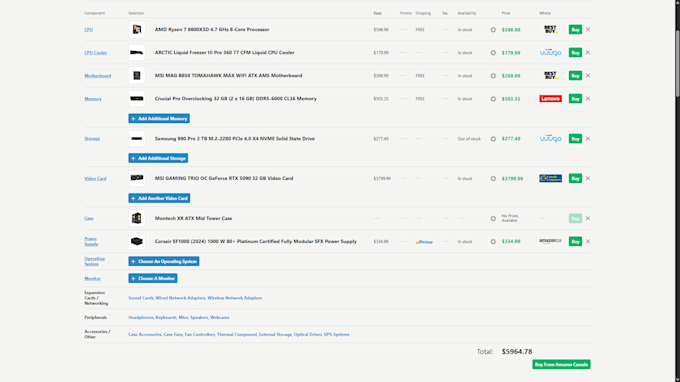The width and height of the screenshot is (680, 382).
Task: Click Buy From Amazon Canada button
Action: coord(561,365)
